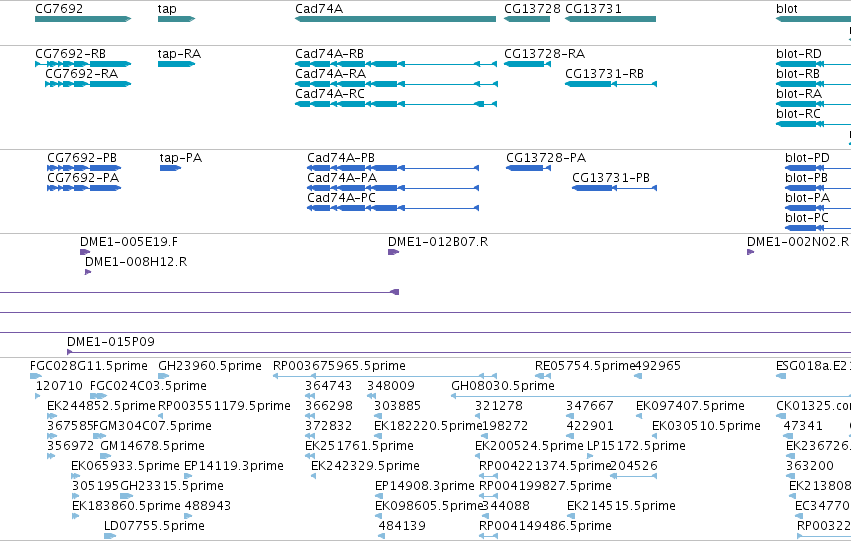Image resolution: width=851 pixels, height=541 pixels.
Task: Click the RP003675965.5prime EST label
Action: pos(339,366)
